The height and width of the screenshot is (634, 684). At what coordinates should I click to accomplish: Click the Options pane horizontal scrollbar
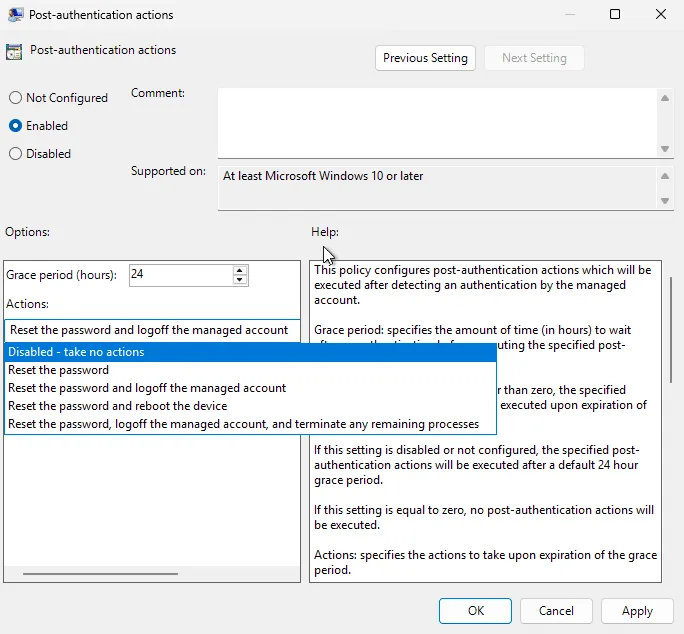pos(100,574)
